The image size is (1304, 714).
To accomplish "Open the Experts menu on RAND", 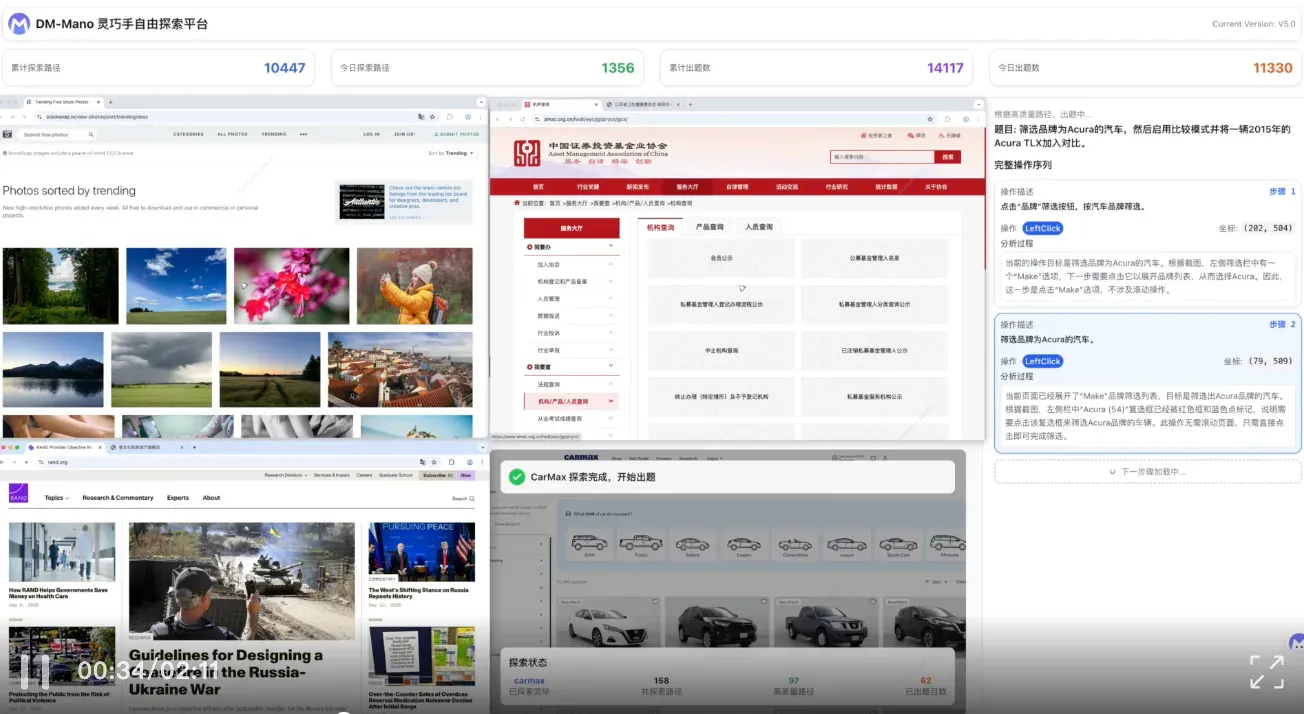I will pyautogui.click(x=178, y=498).
